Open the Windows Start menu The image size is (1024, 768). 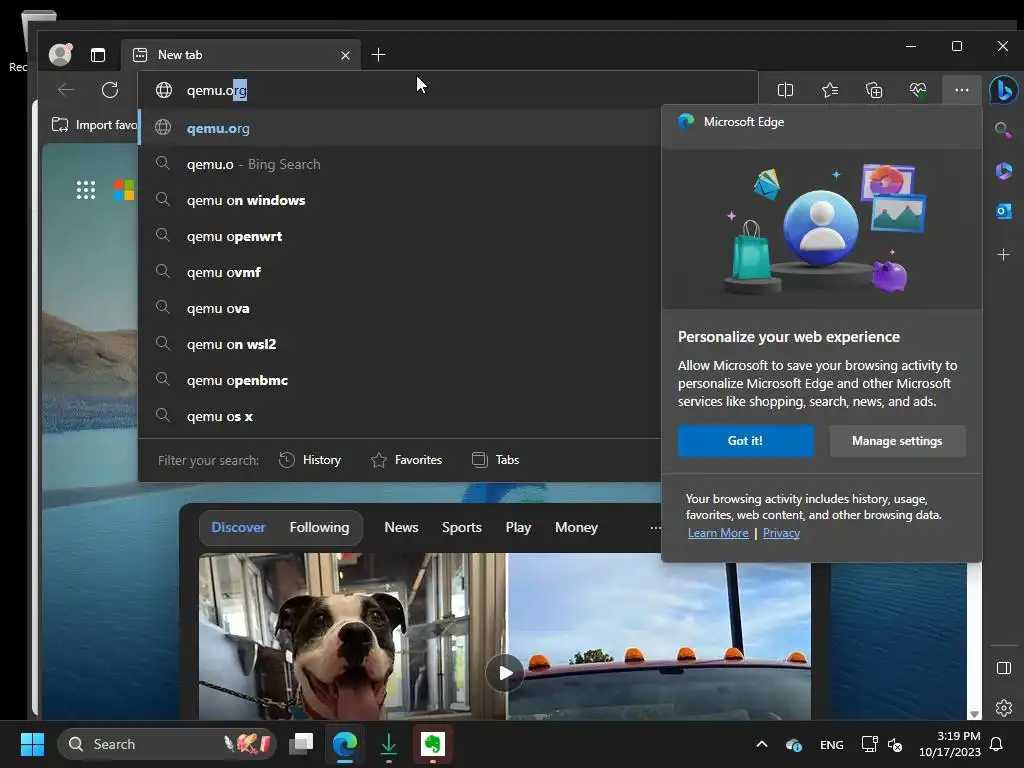point(32,744)
